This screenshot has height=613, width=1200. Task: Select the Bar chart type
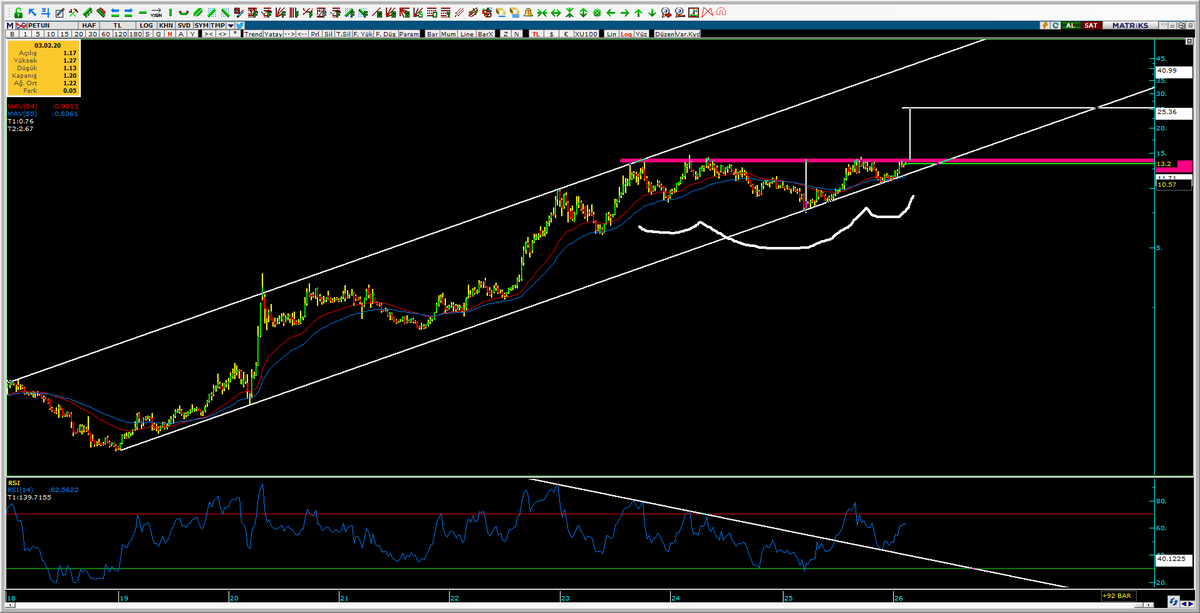point(433,33)
